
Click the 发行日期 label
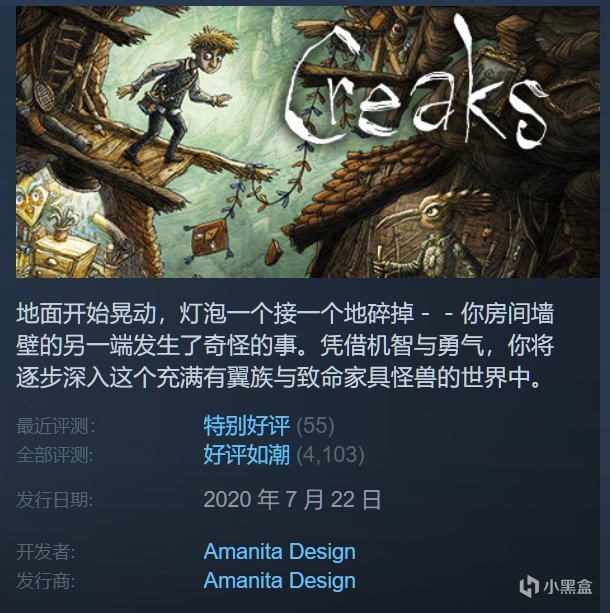pyautogui.click(x=55, y=500)
